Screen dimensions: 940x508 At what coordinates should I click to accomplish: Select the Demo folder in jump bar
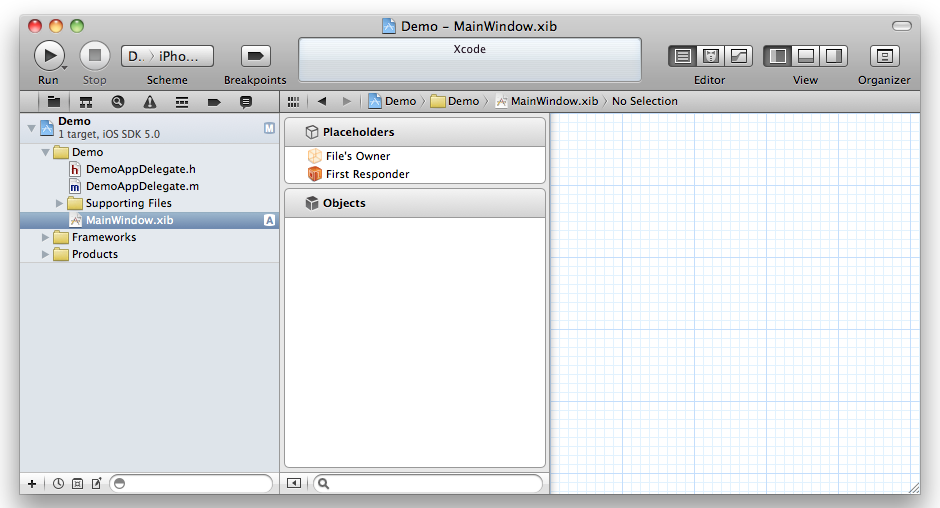[455, 101]
